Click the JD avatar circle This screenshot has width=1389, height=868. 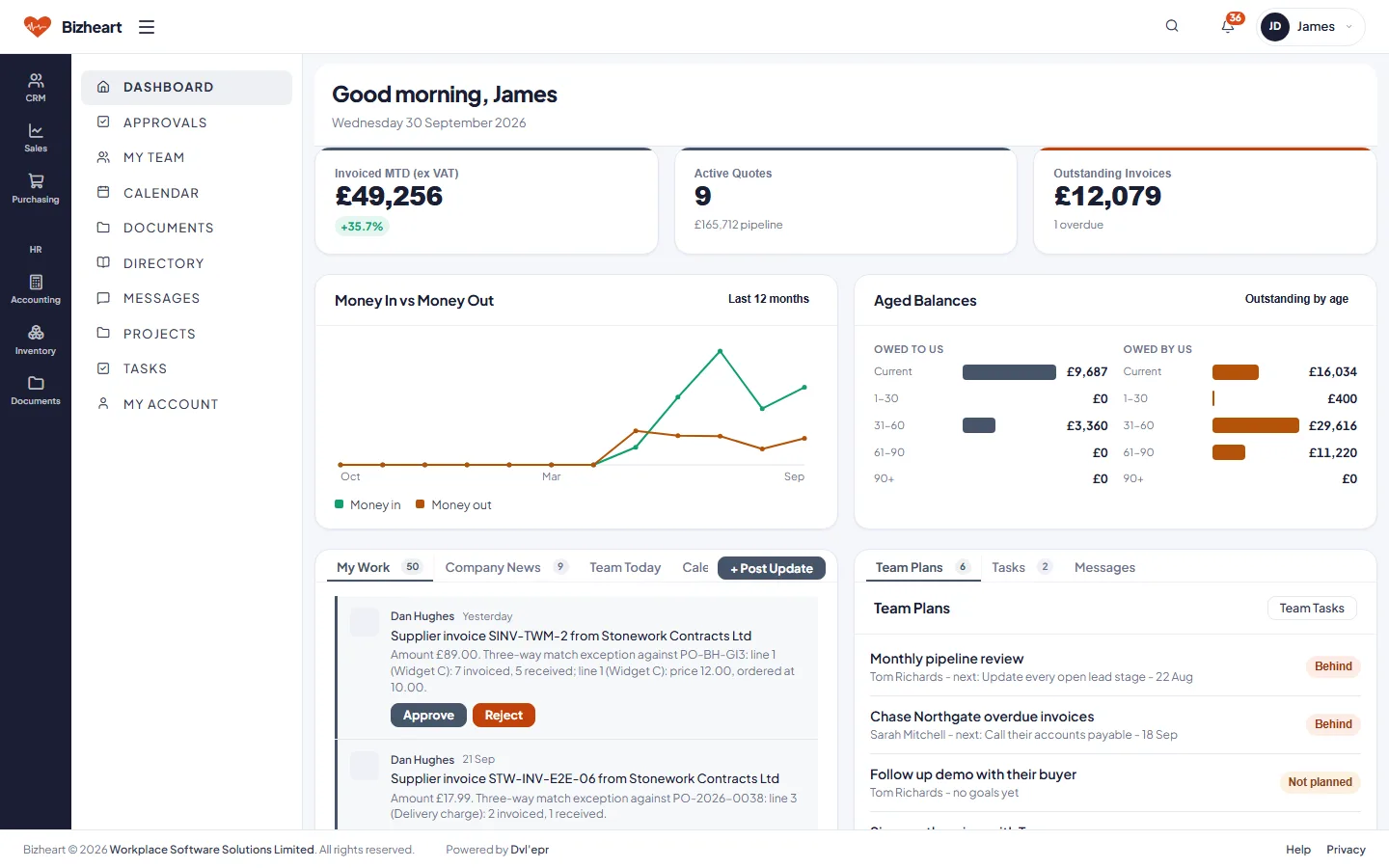pyautogui.click(x=1275, y=27)
